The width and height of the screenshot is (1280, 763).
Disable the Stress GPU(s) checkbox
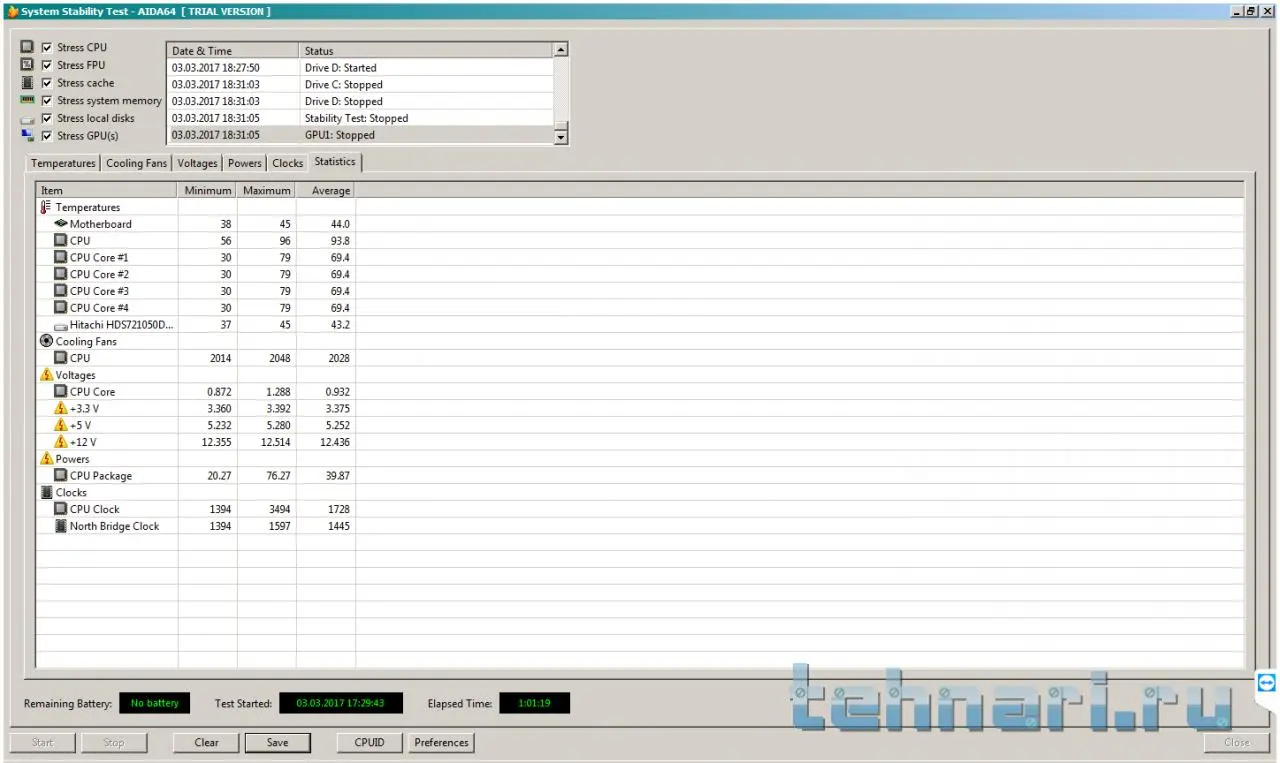[46, 135]
